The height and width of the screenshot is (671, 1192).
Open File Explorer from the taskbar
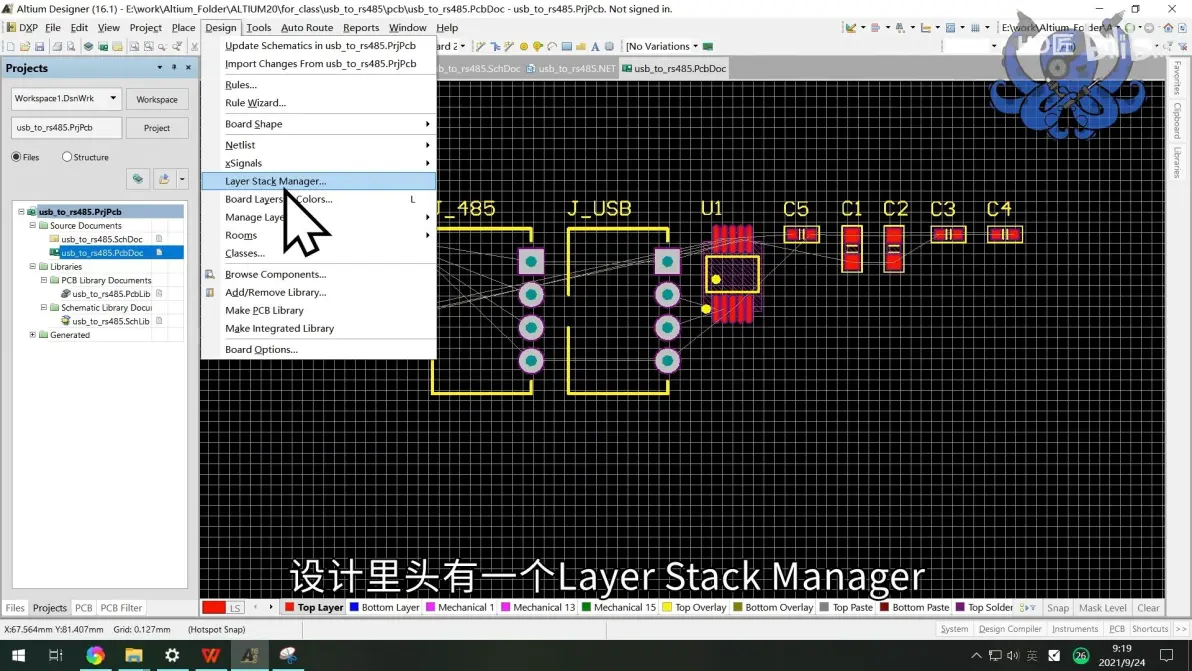(134, 655)
